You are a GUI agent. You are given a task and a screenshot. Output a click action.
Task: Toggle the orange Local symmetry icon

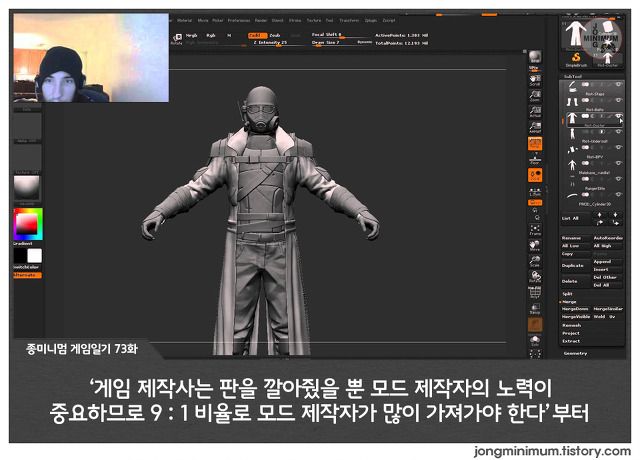click(535, 175)
